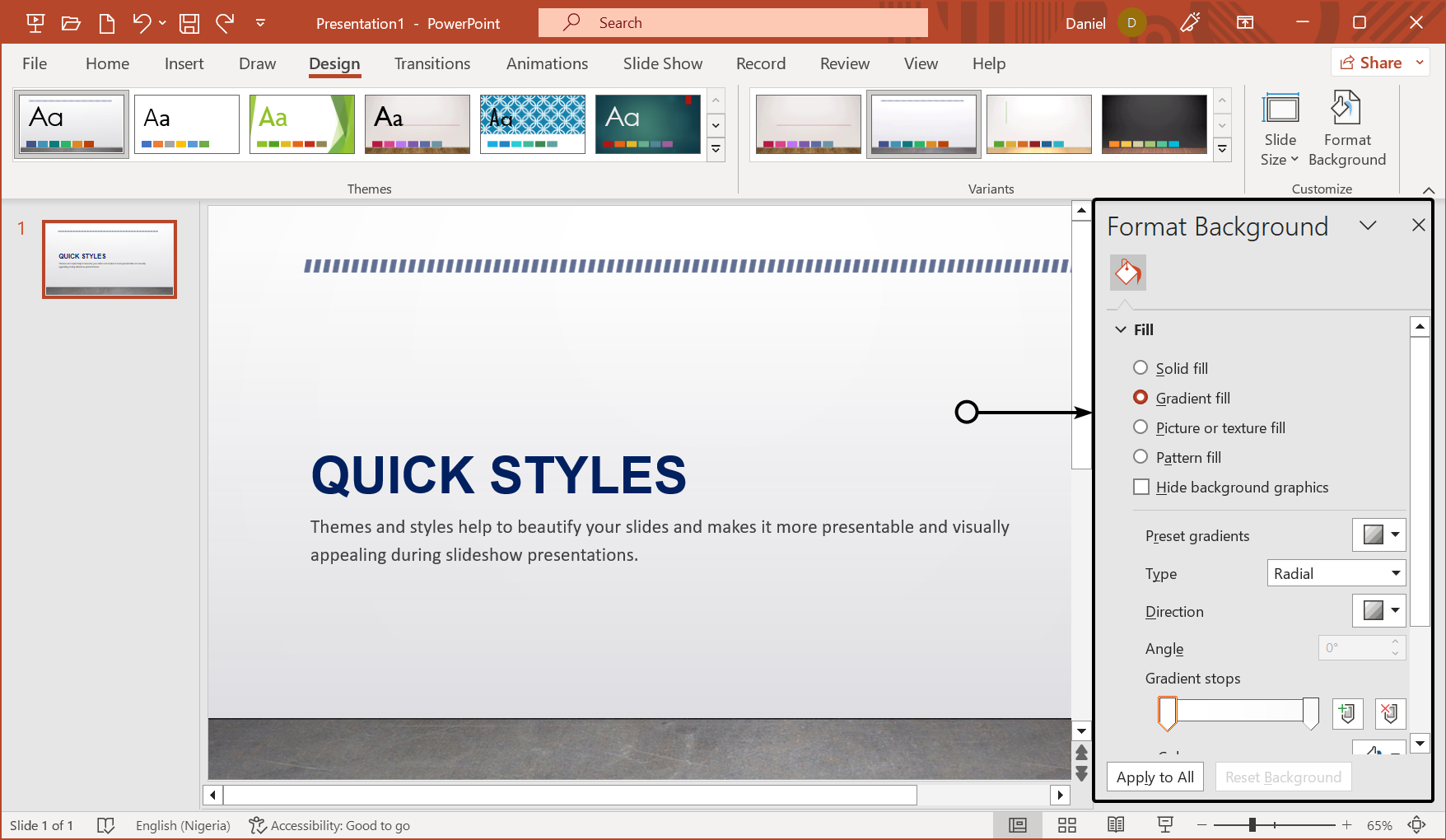Save the presentation

pos(189,22)
